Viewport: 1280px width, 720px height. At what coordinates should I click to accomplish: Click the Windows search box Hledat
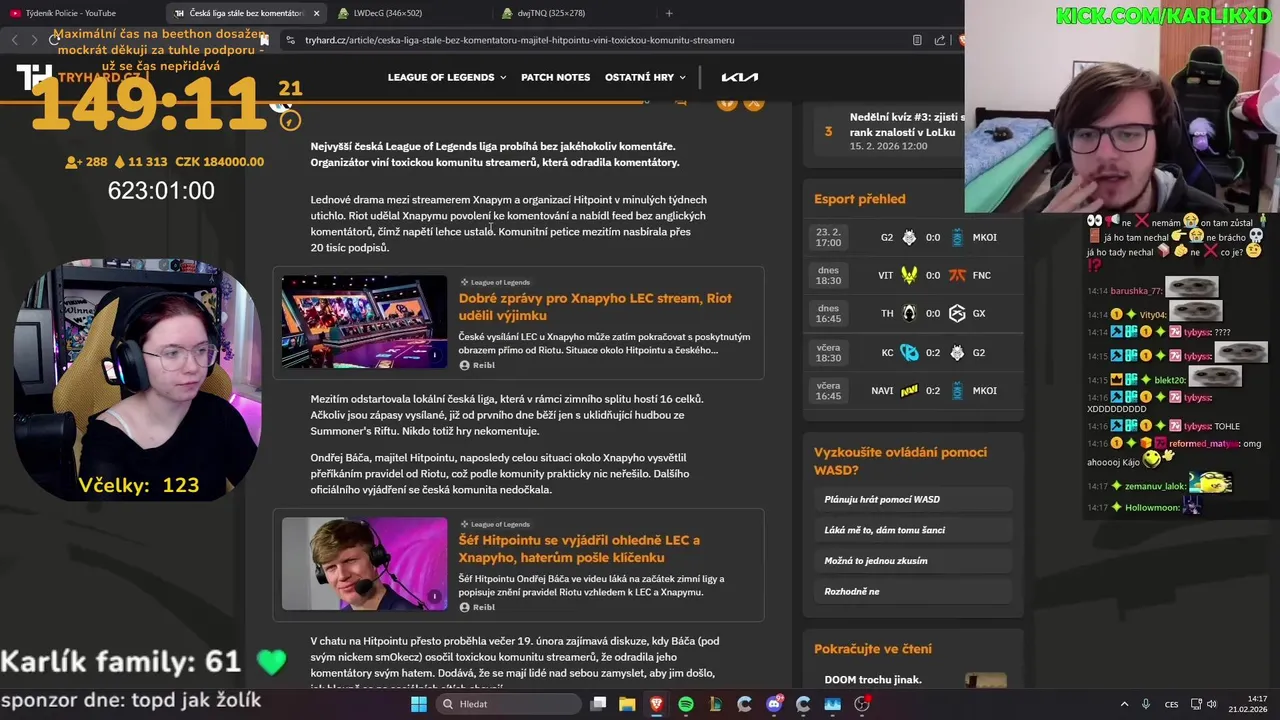click(x=508, y=704)
